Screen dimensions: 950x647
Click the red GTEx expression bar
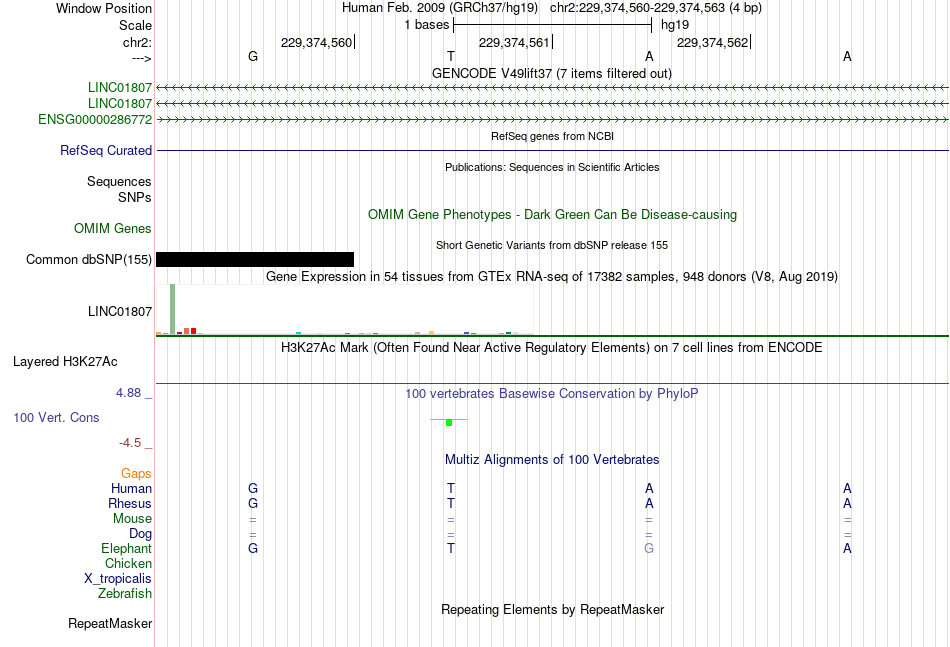coord(193,331)
